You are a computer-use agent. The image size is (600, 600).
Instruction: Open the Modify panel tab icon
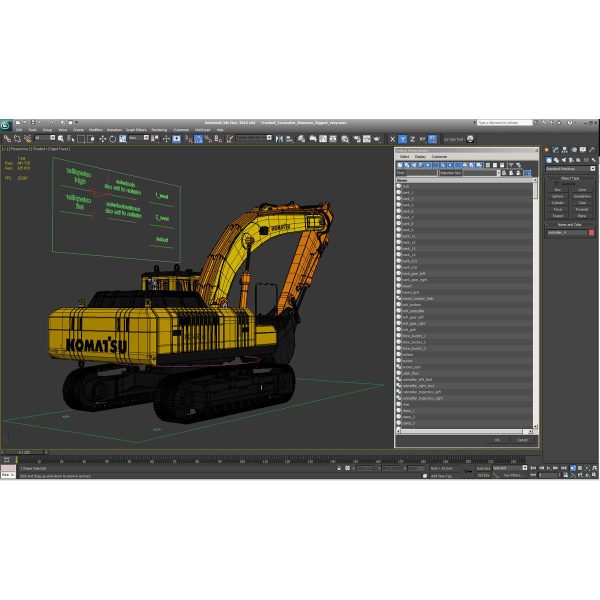click(x=556, y=150)
